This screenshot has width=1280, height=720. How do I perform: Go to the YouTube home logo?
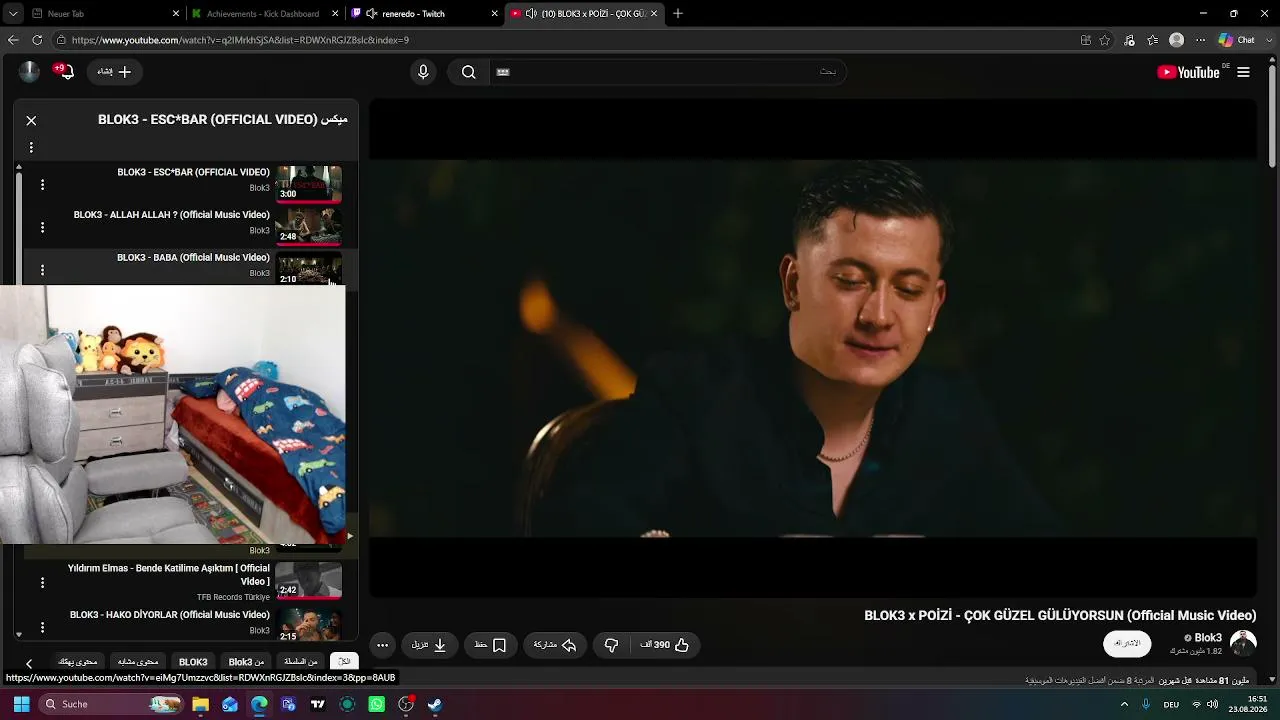(x=1188, y=72)
